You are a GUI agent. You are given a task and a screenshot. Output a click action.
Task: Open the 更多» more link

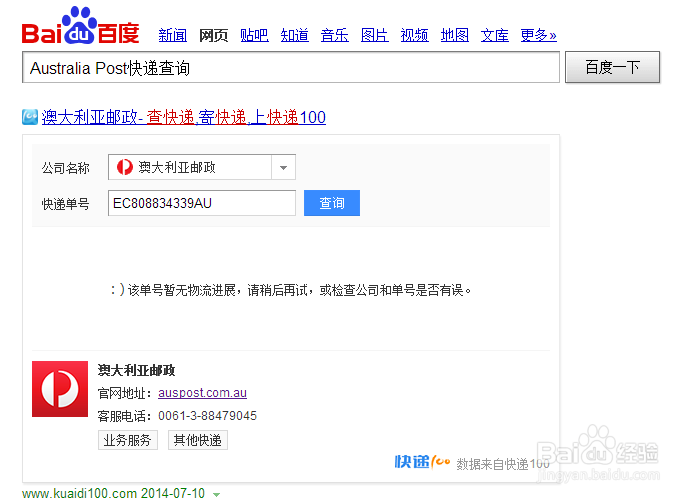click(538, 35)
